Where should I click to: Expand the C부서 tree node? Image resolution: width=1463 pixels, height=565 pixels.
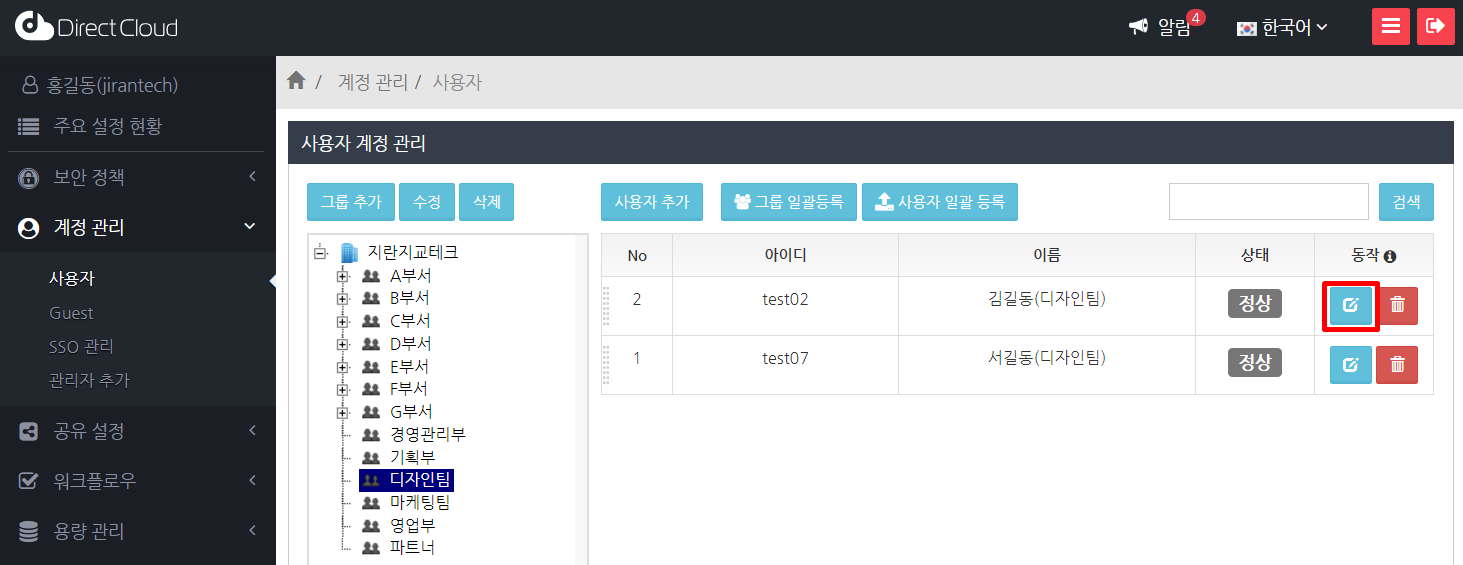pyautogui.click(x=343, y=321)
